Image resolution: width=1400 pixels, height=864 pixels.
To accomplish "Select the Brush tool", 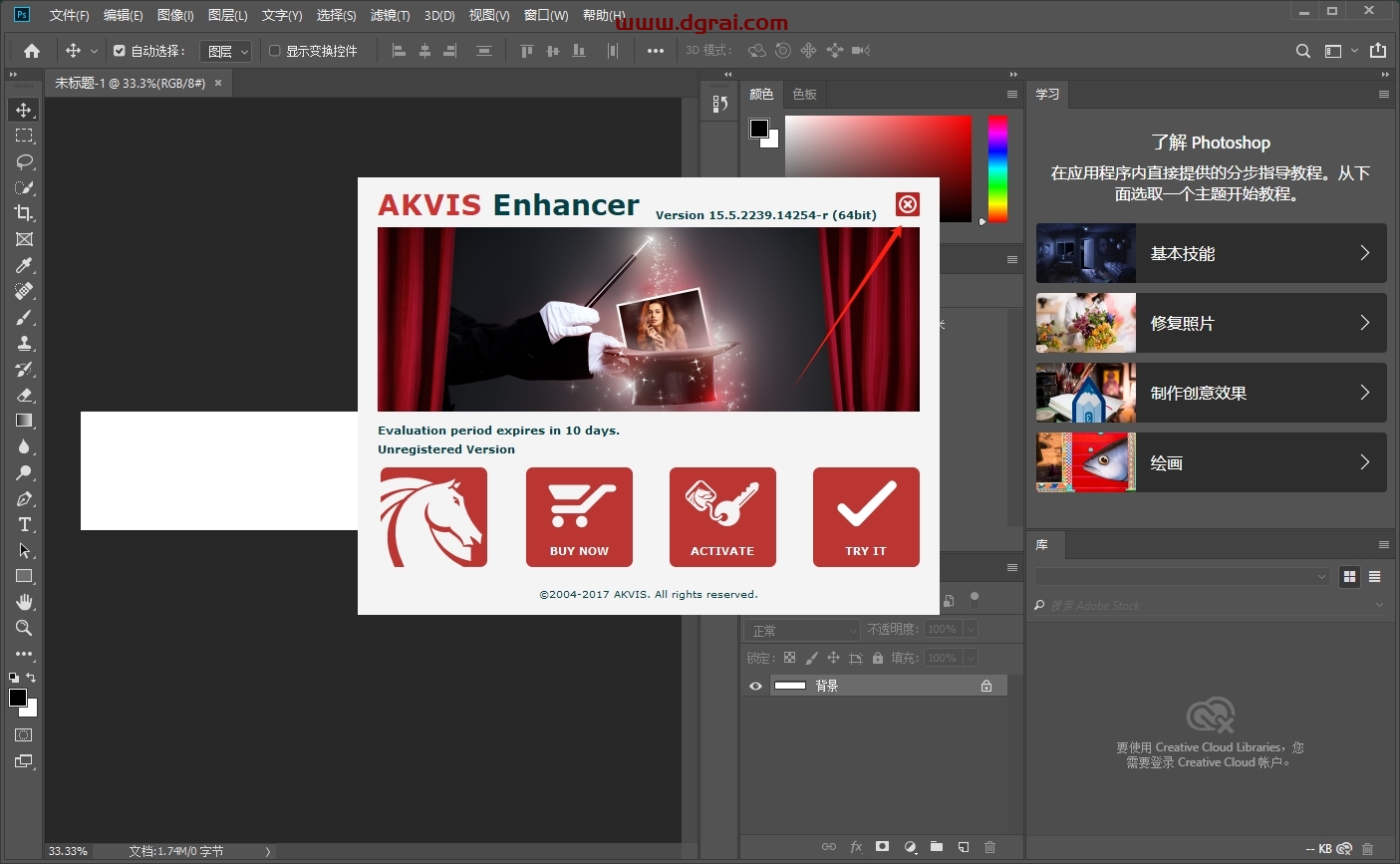I will click(24, 317).
